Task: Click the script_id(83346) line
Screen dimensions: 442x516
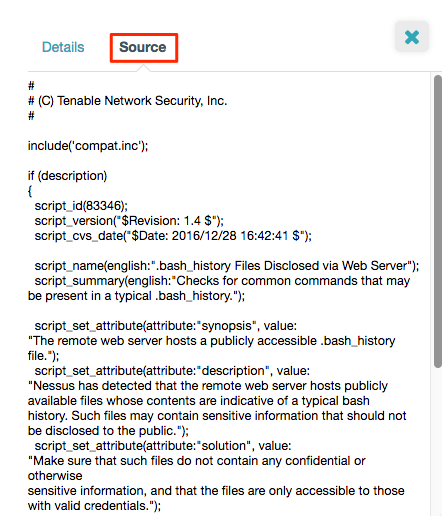Action: point(81,206)
